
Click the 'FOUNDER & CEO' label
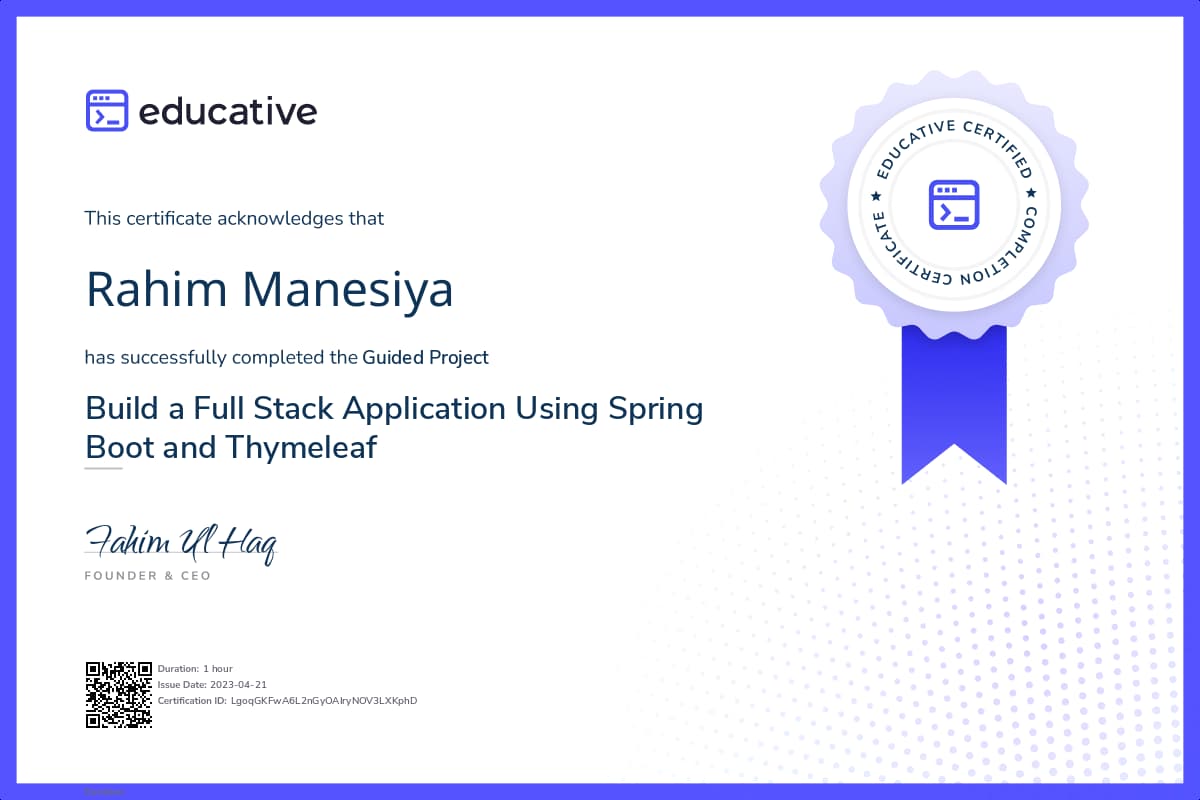point(148,576)
